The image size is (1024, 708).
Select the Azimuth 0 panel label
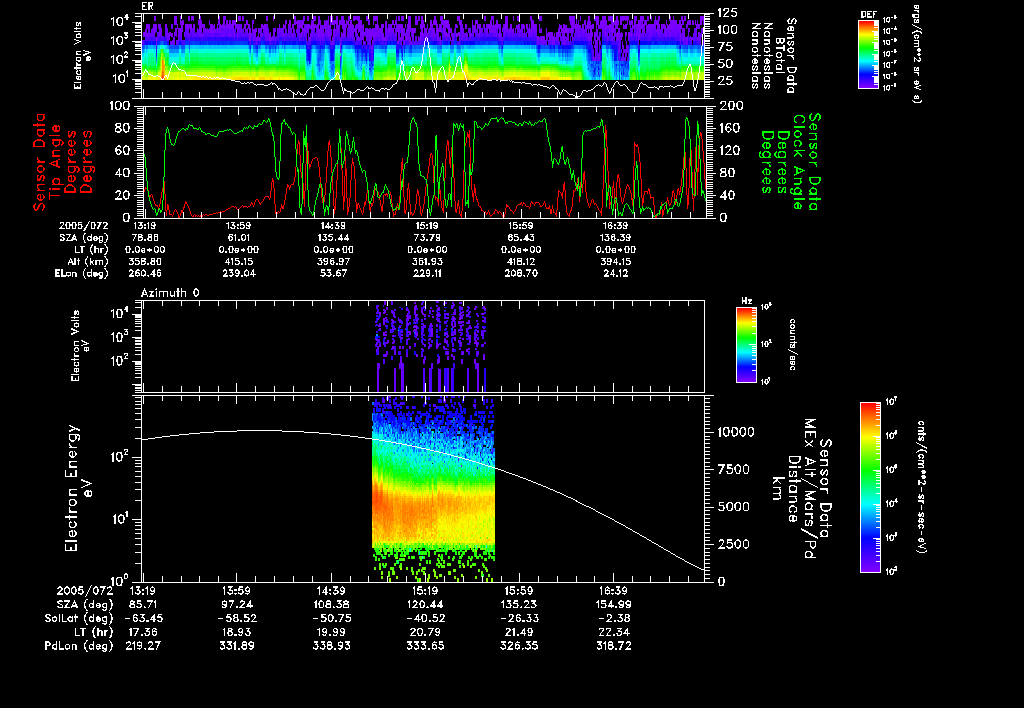point(168,292)
